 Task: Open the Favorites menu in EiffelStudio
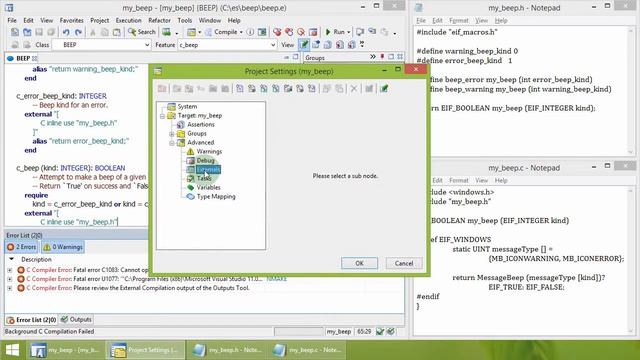coord(71,20)
